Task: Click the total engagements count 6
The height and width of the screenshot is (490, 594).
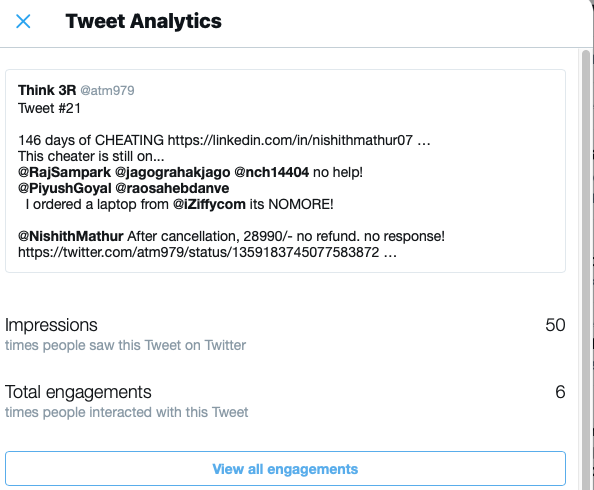Action: pos(560,392)
